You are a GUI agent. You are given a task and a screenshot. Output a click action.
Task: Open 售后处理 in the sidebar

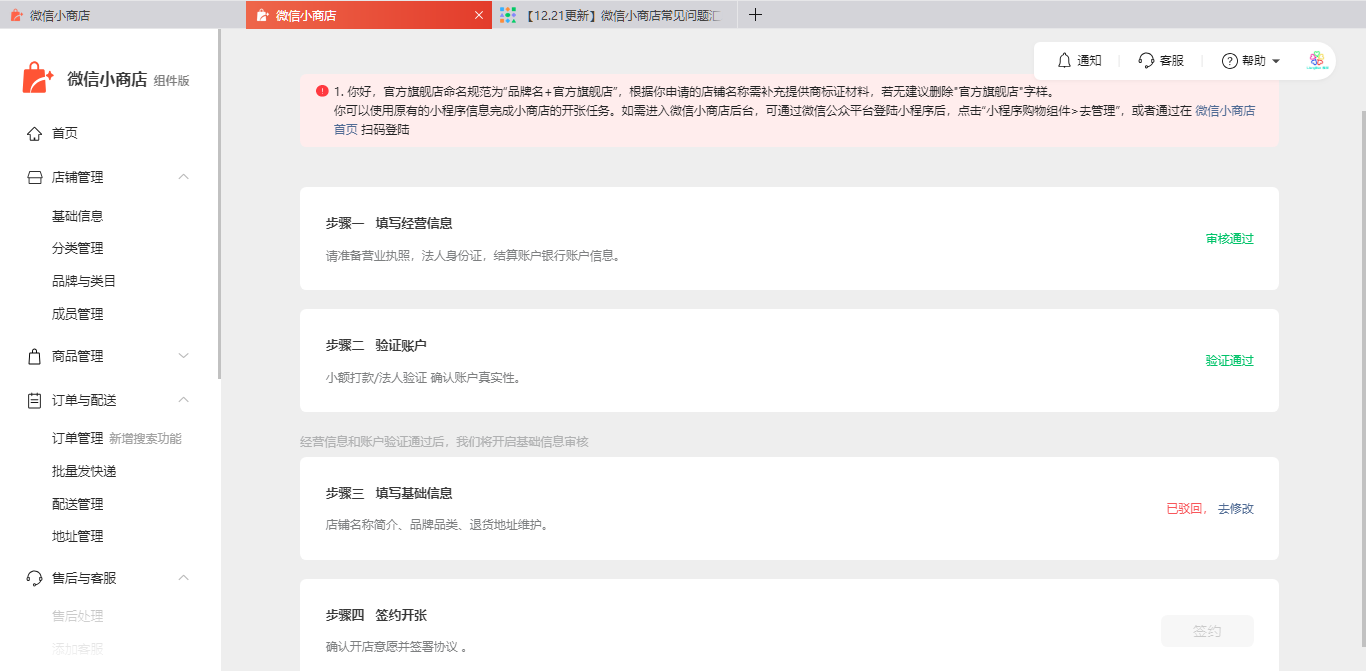77,616
